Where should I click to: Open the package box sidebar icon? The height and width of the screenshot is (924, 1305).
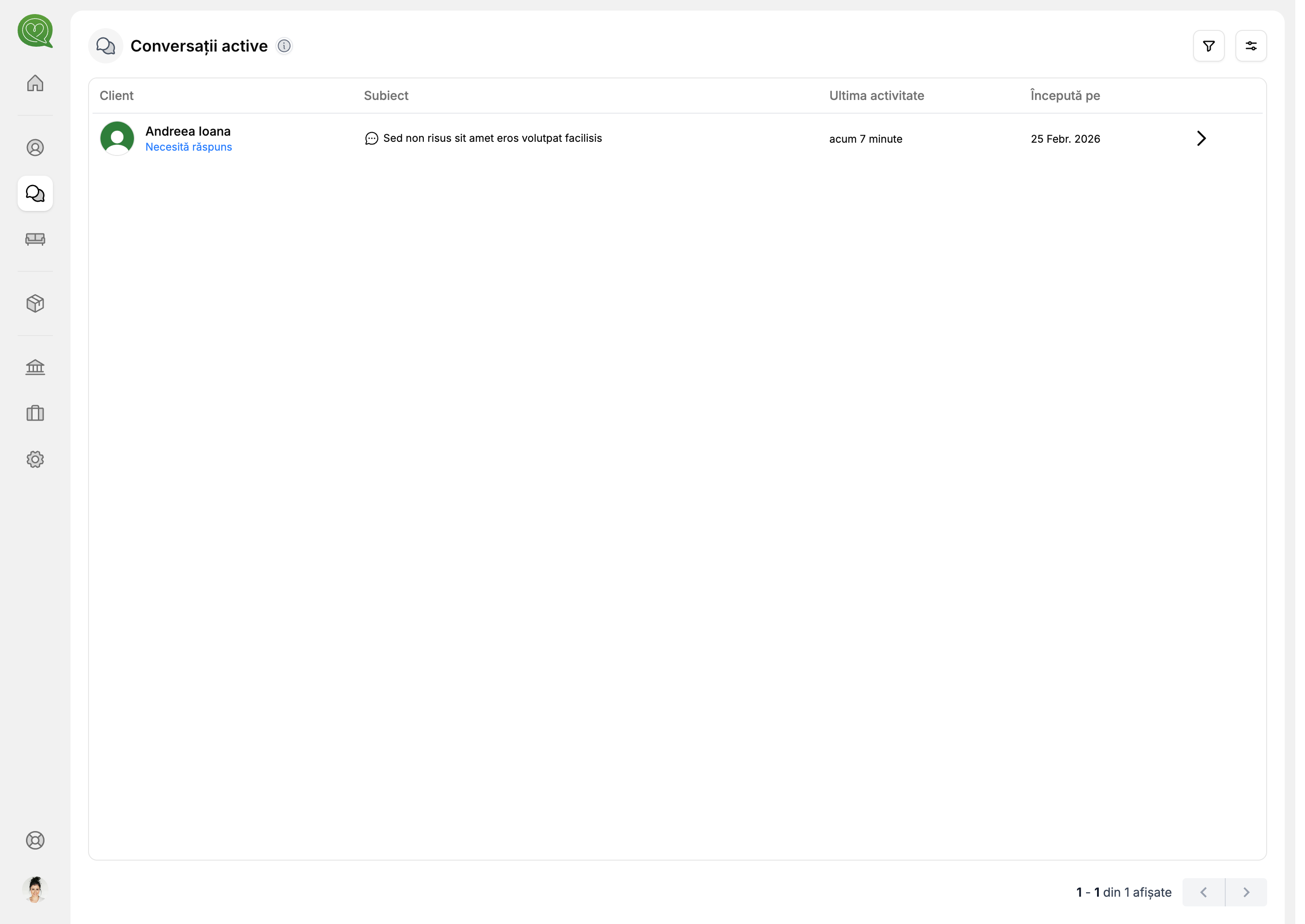(35, 304)
